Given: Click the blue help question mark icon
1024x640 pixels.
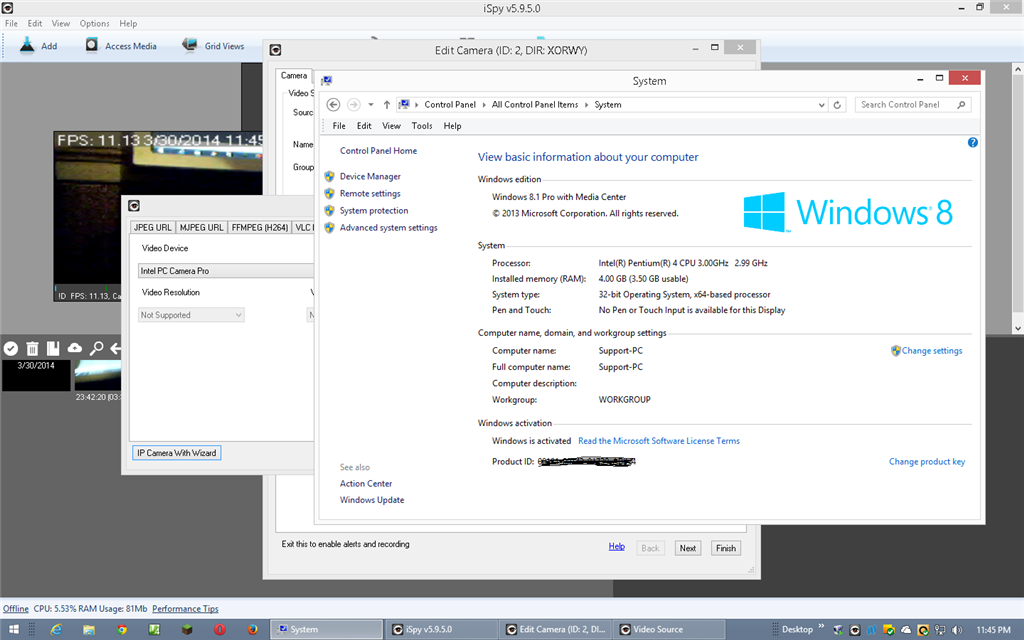Looking at the screenshot, I should pyautogui.click(x=972, y=142).
